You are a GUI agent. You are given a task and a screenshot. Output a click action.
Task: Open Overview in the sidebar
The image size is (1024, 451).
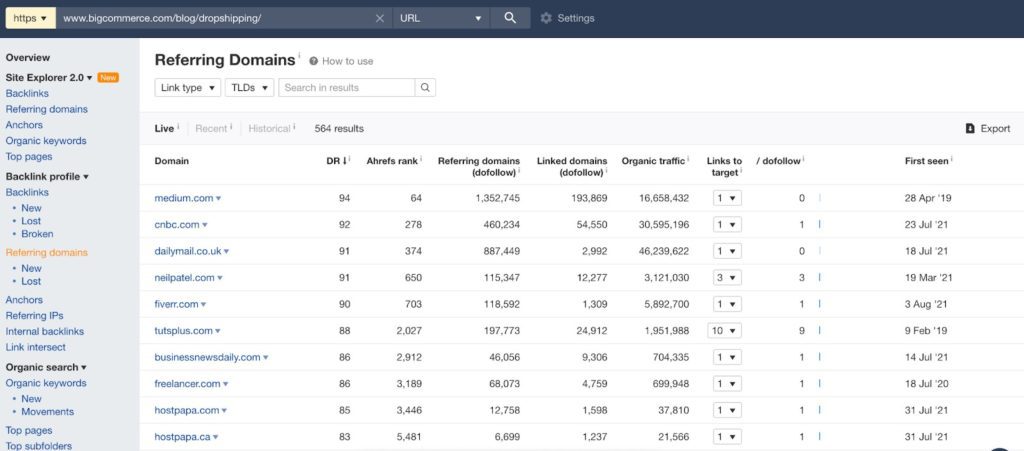27,57
